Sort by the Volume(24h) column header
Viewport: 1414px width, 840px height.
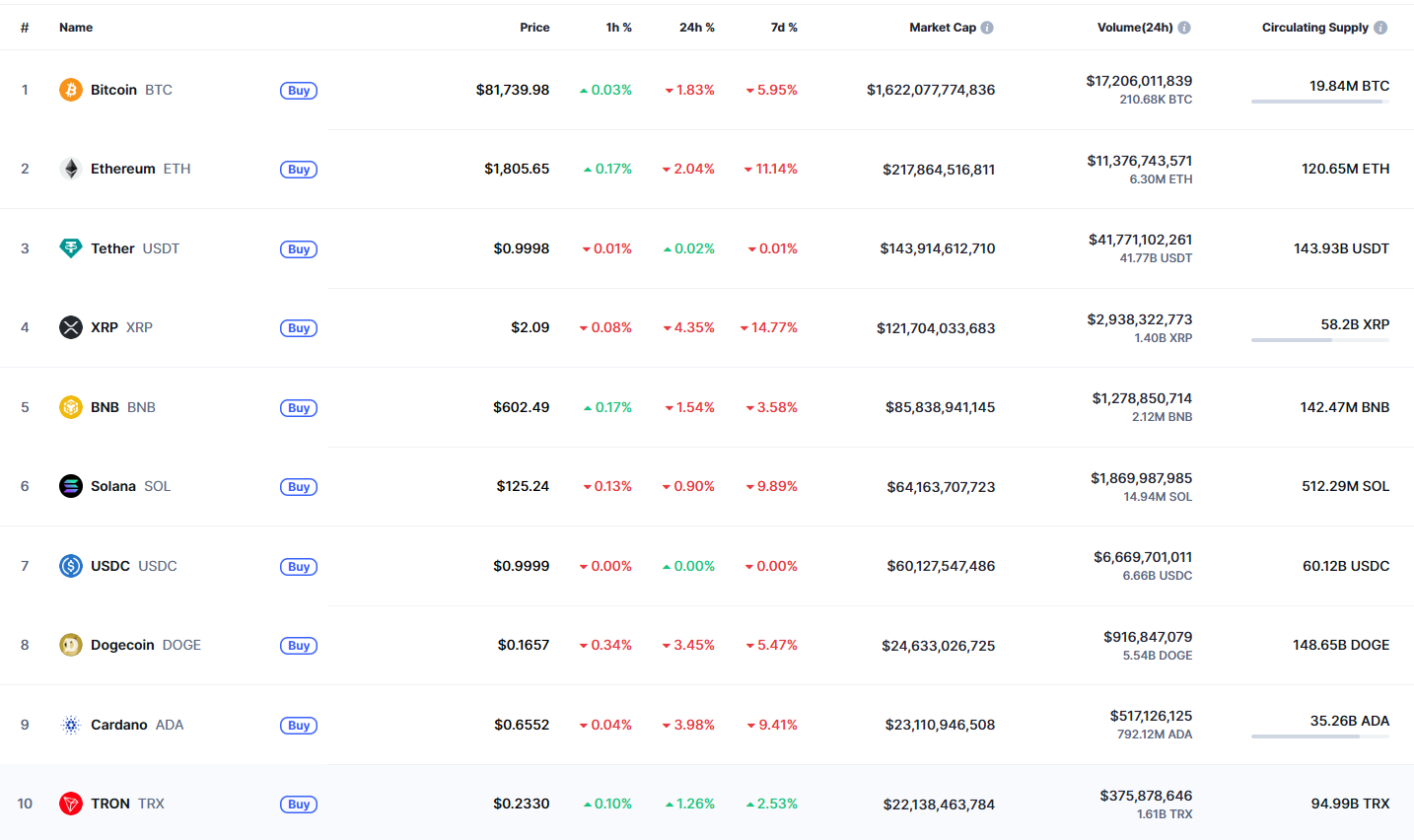point(1135,28)
